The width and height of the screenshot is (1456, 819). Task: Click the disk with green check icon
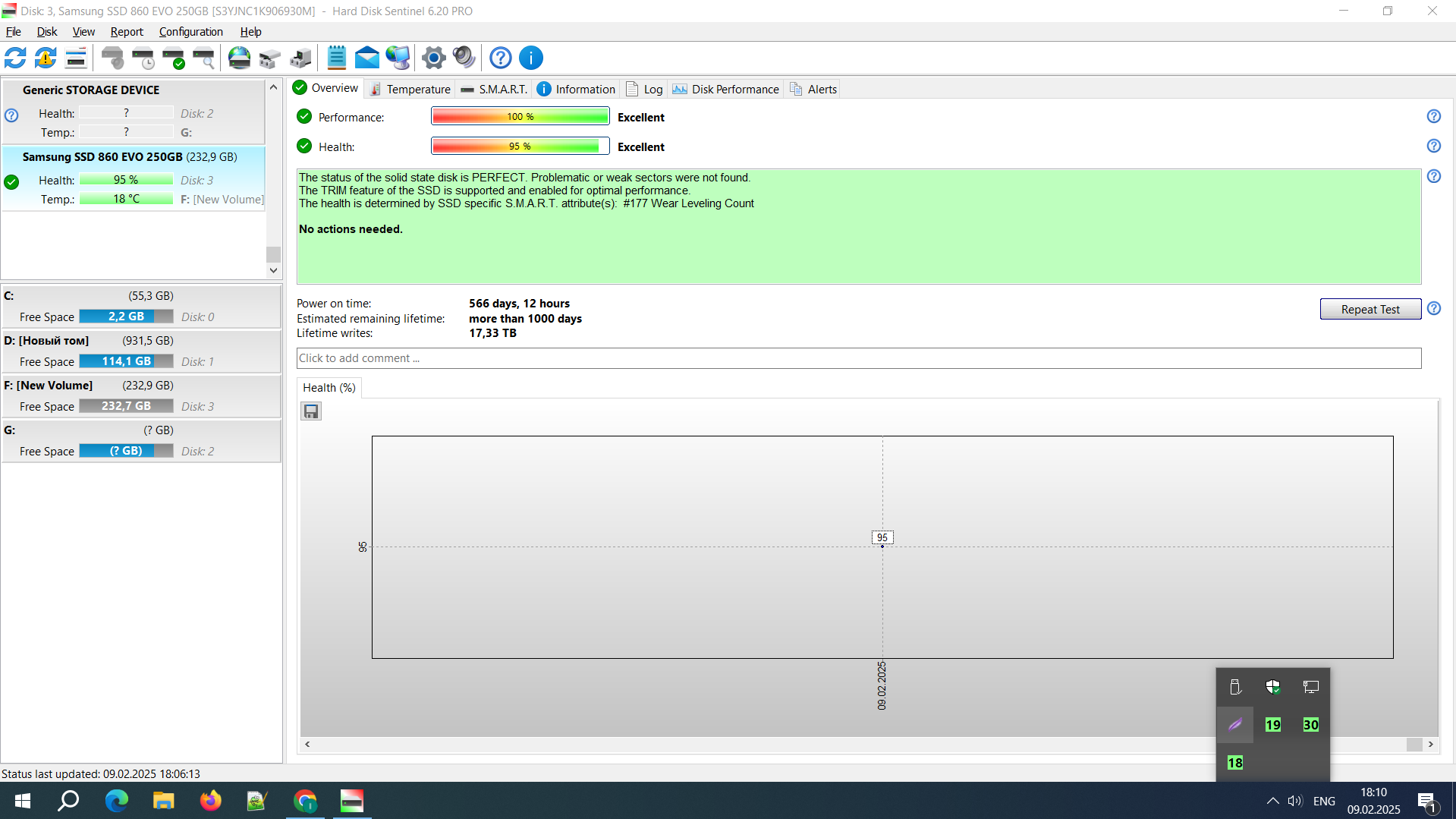coord(174,58)
